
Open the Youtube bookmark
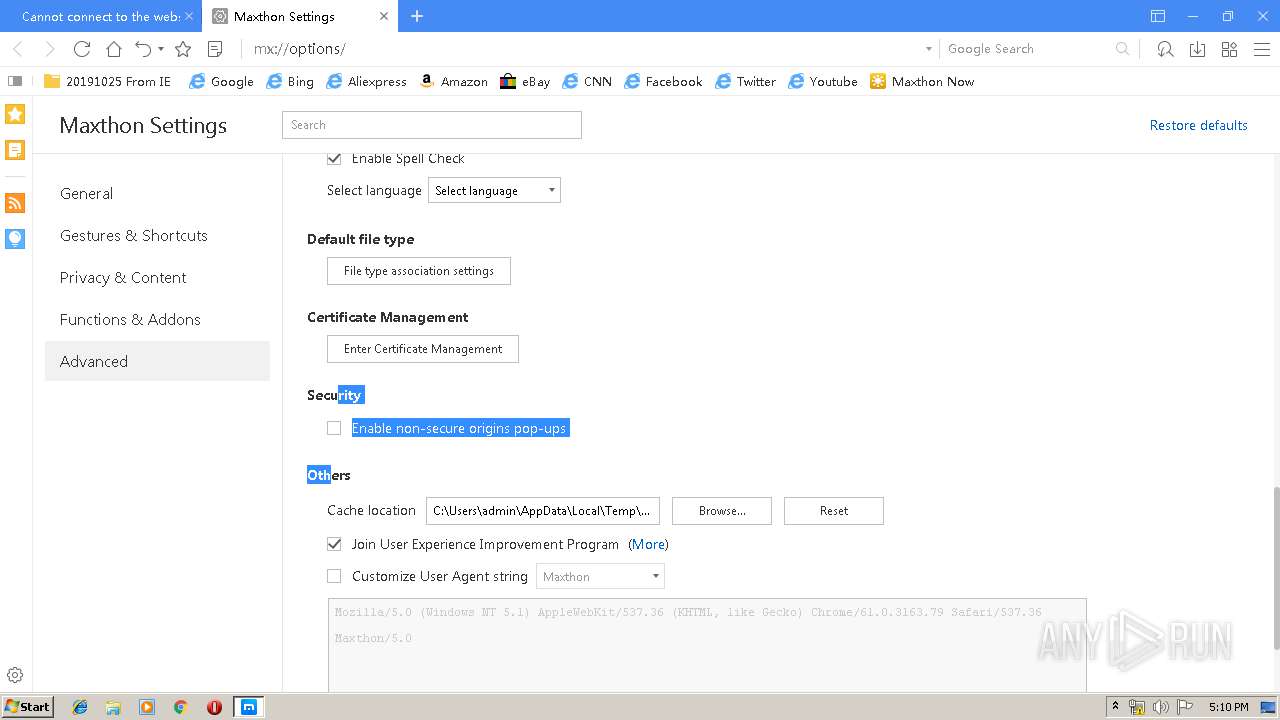823,82
